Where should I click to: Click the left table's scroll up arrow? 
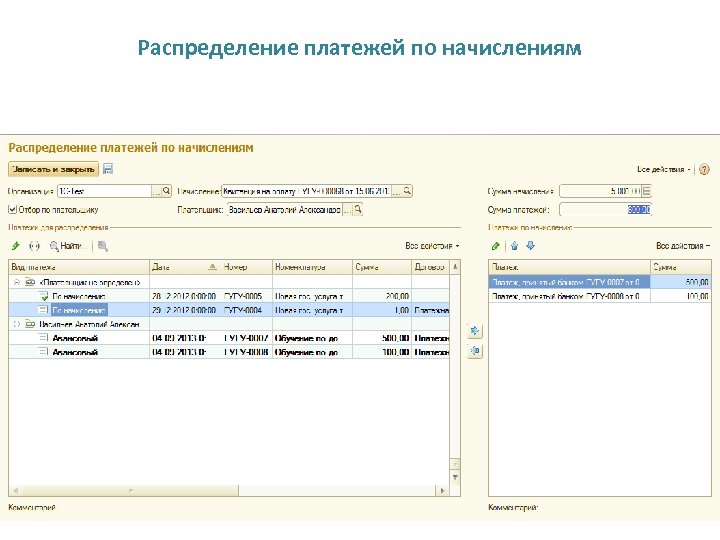point(455,267)
